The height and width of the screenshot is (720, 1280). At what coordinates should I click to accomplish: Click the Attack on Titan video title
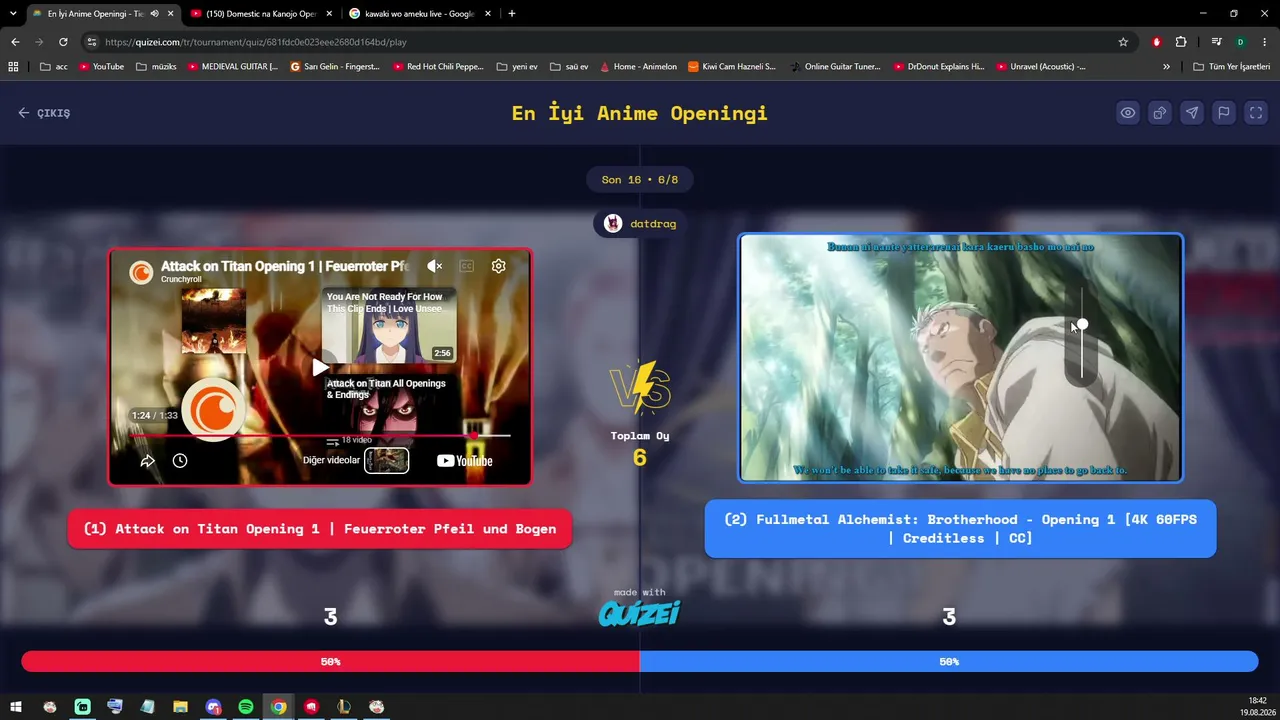(x=285, y=266)
